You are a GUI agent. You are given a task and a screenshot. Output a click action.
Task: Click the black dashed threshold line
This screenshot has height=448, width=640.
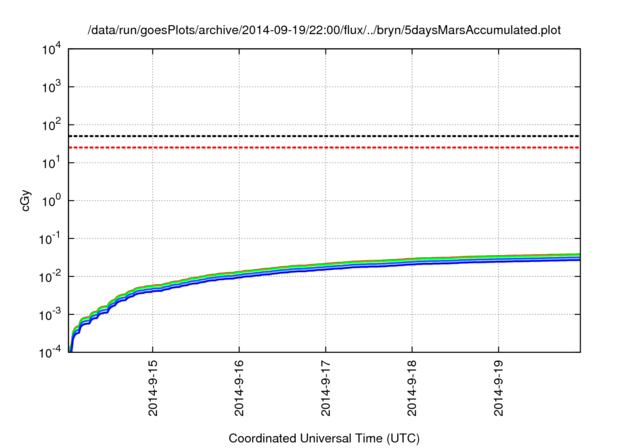324,136
